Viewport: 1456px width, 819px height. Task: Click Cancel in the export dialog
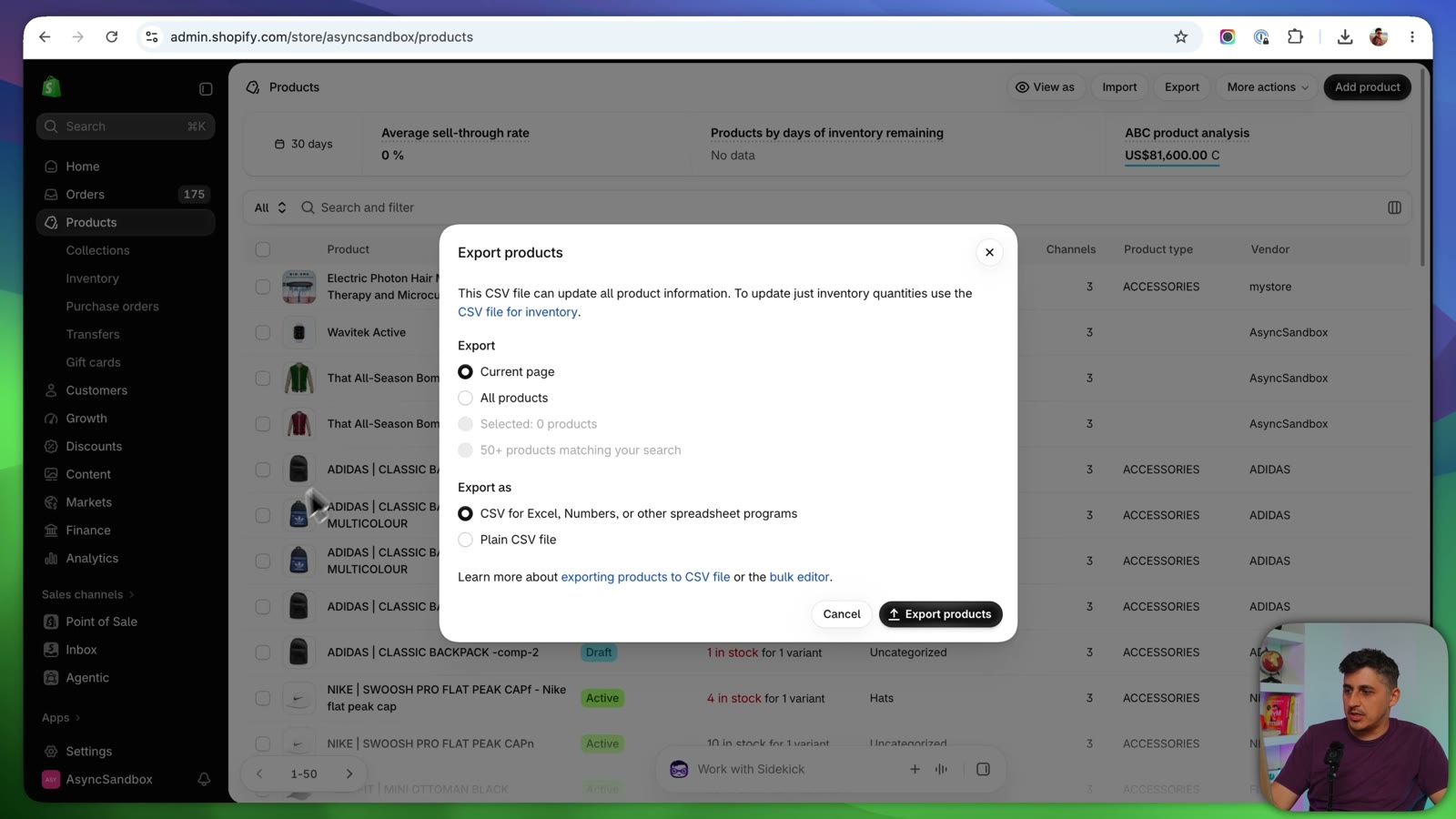841,614
